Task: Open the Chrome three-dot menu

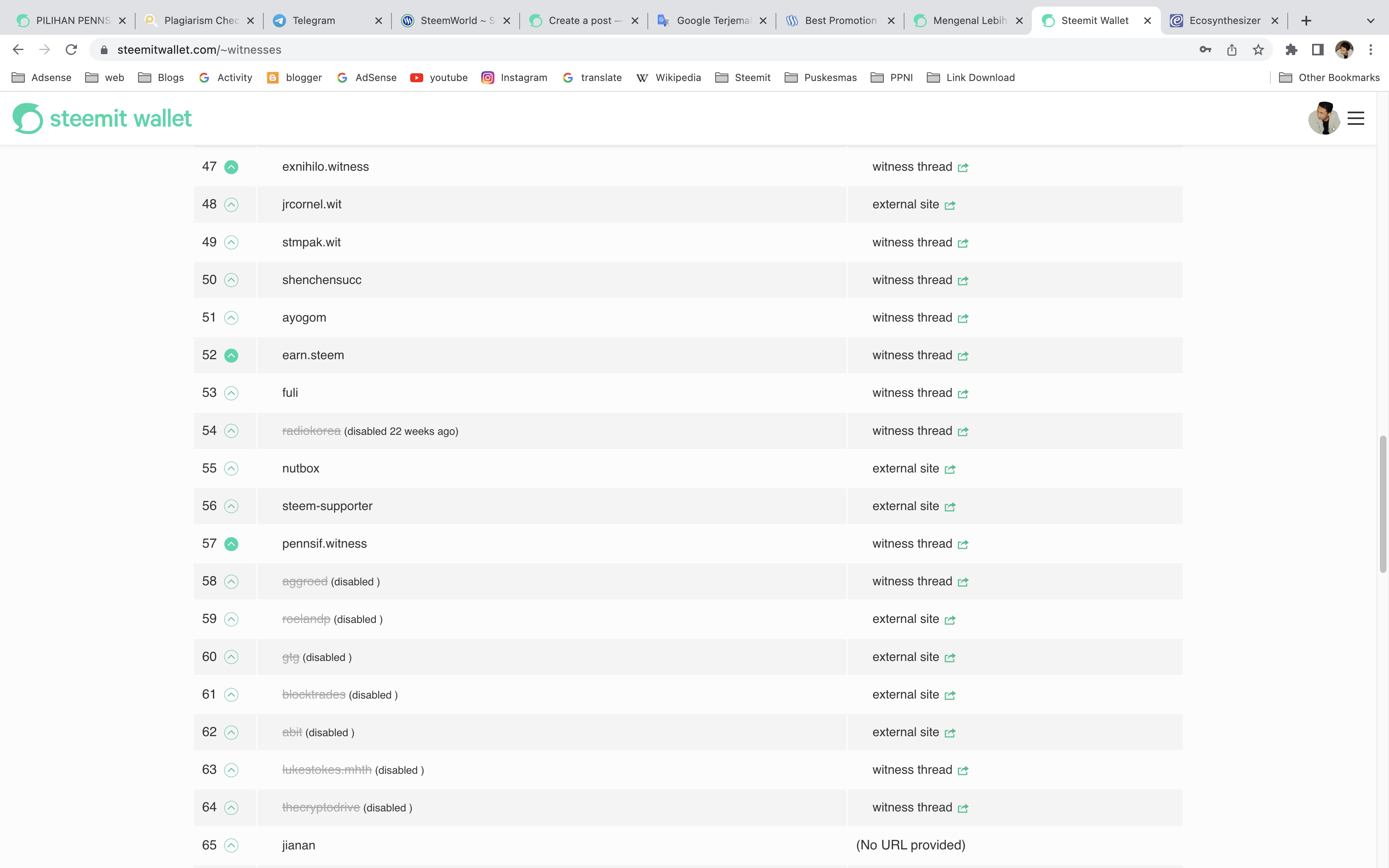Action: [1371, 50]
